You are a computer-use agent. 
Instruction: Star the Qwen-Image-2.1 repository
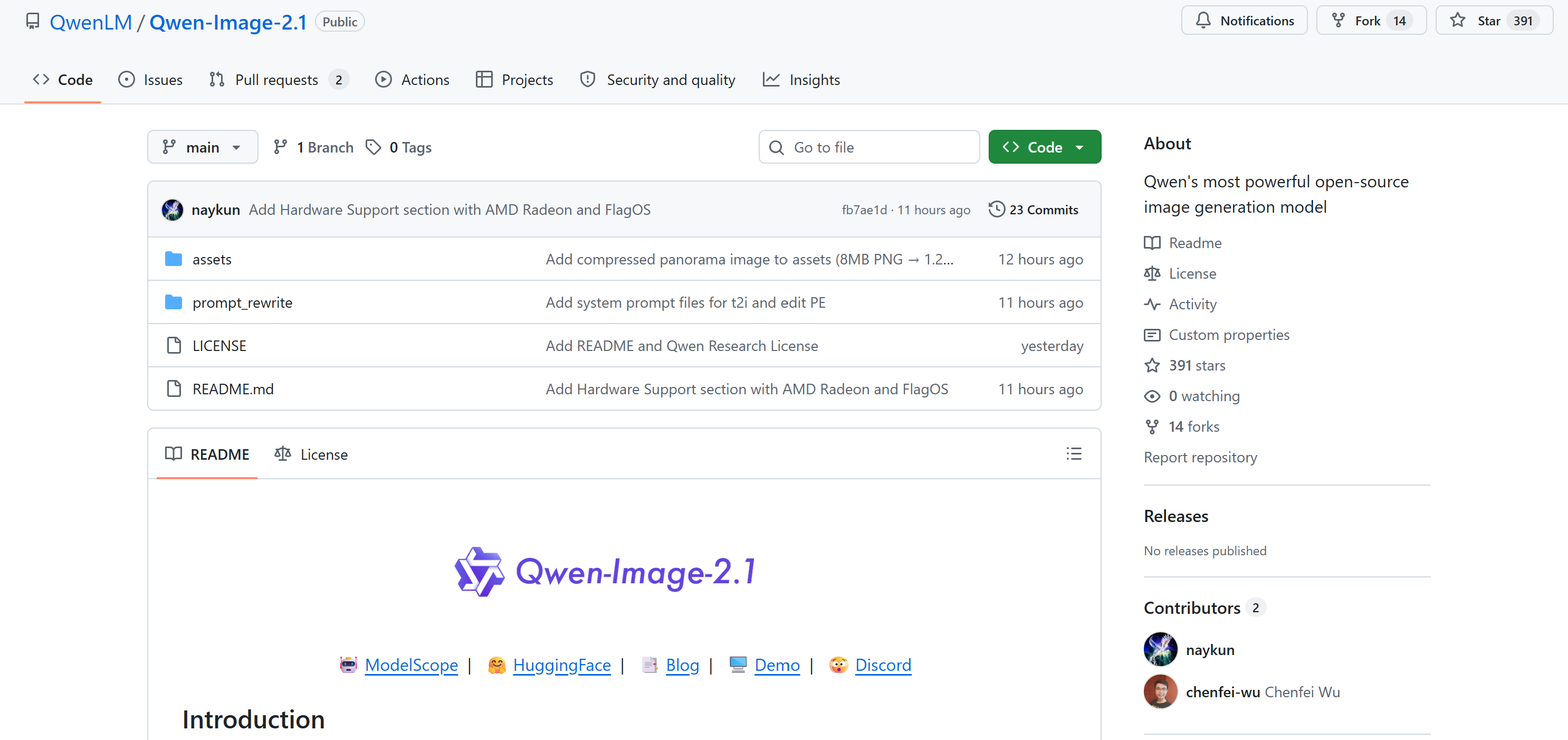[1494, 21]
